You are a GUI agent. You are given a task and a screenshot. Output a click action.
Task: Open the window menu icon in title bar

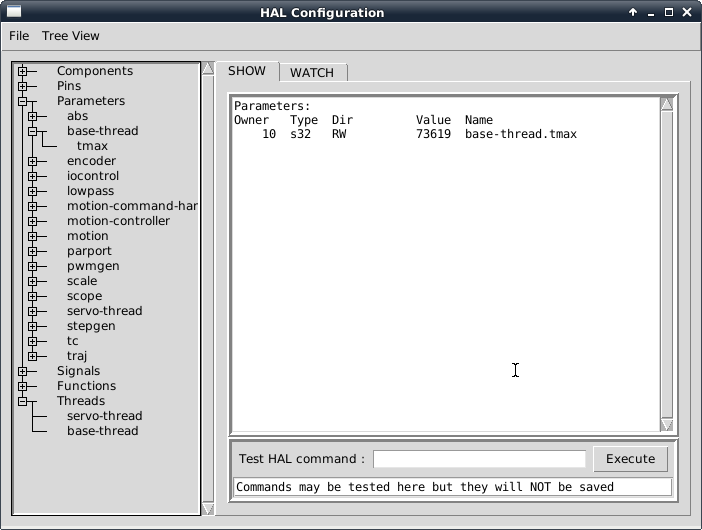14,12
